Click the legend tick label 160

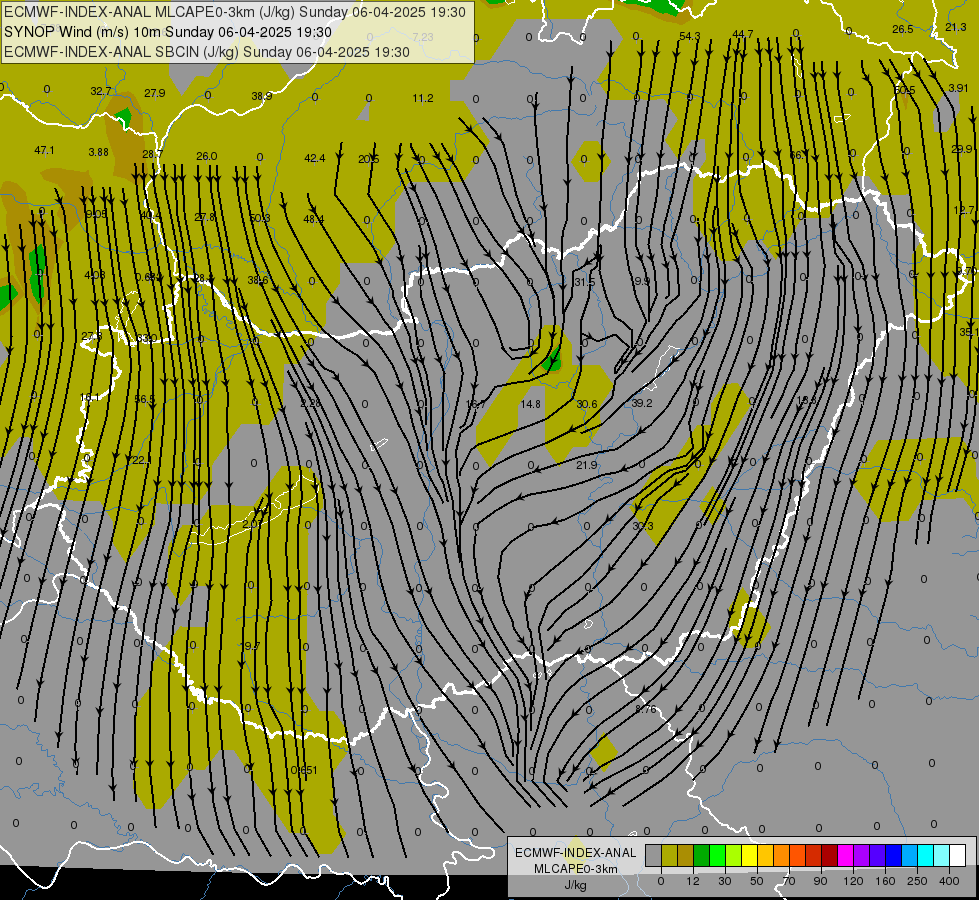(x=885, y=881)
